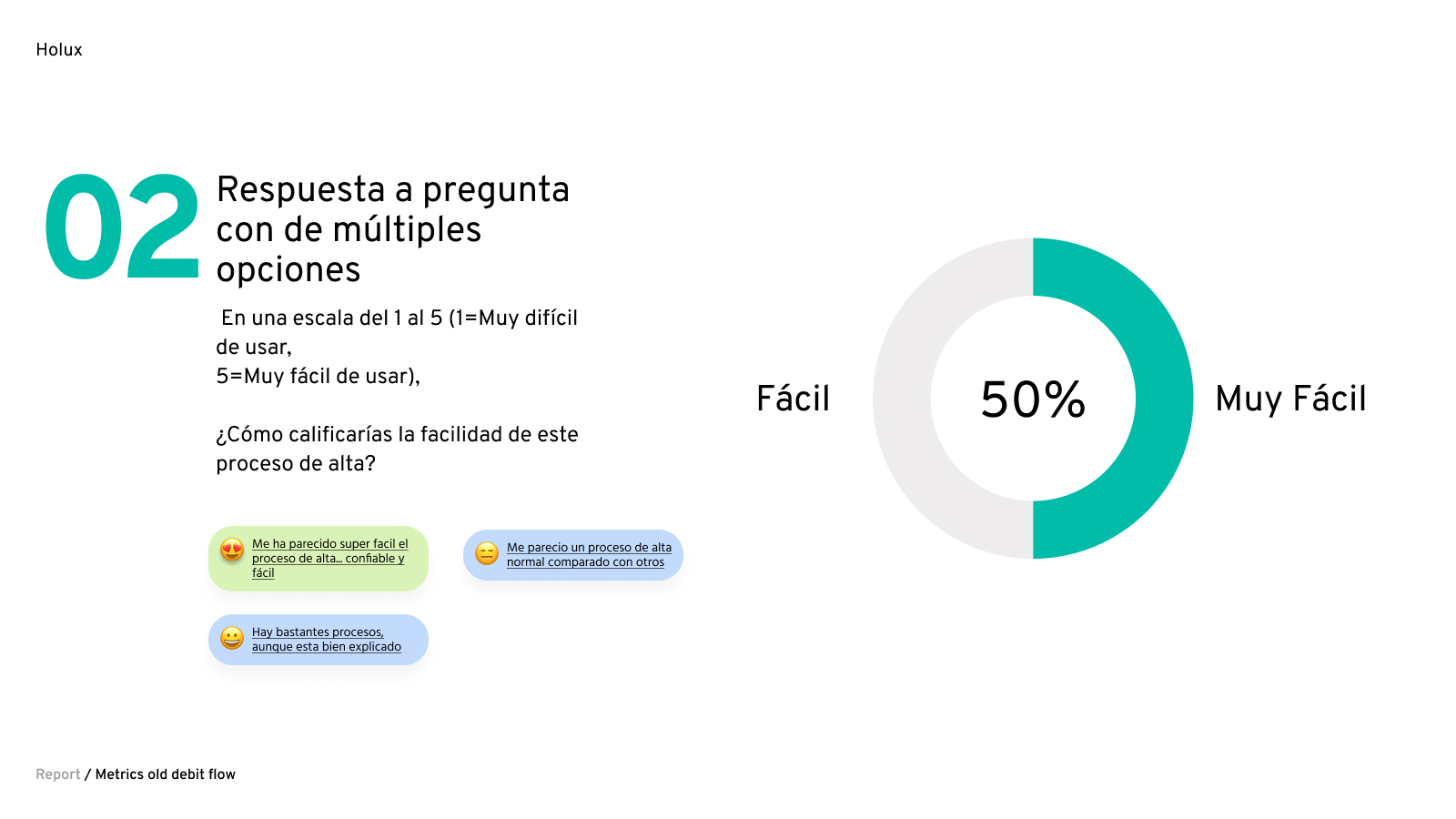1456x819 pixels.
Task: Click the Holux logo text
Action: point(59,50)
